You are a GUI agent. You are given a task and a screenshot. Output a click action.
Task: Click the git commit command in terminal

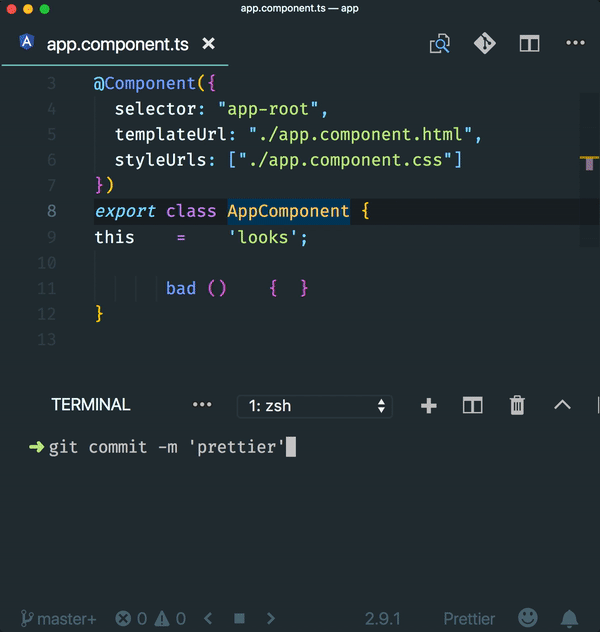pyautogui.click(x=166, y=447)
